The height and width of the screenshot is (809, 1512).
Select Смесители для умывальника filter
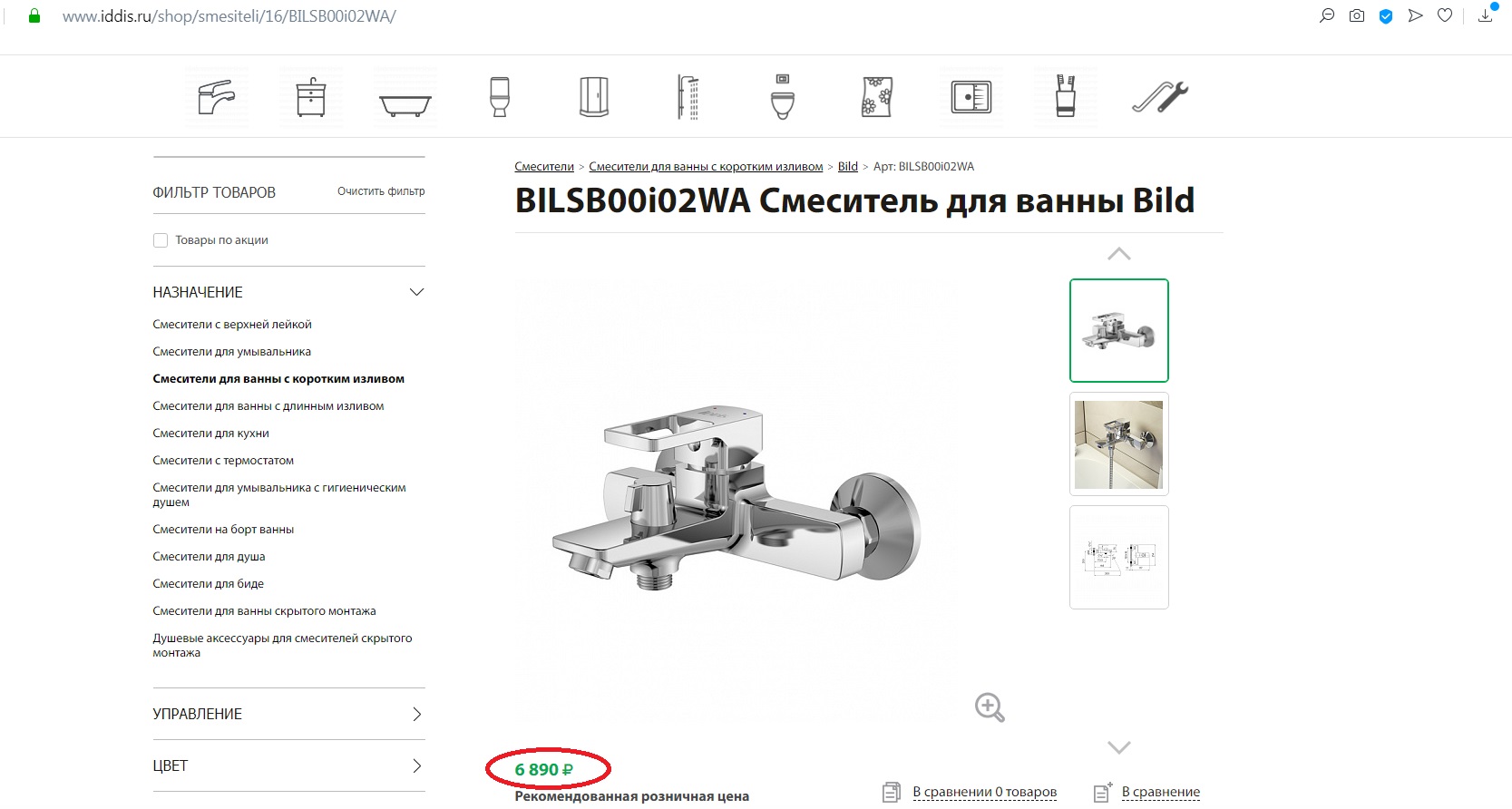click(x=232, y=352)
